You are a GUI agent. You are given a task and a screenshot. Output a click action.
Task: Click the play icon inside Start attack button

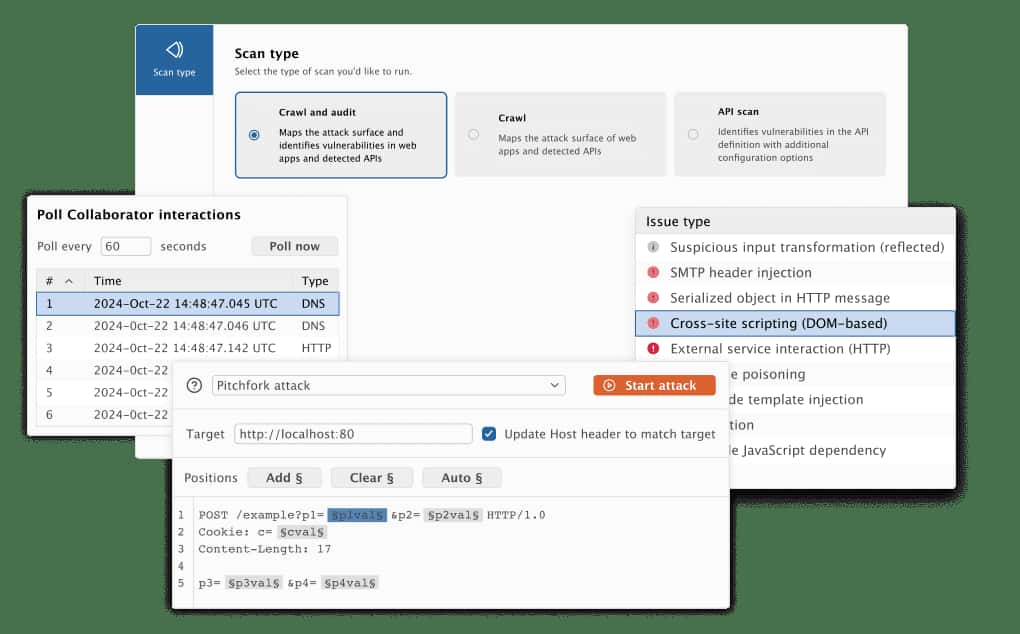(611, 385)
